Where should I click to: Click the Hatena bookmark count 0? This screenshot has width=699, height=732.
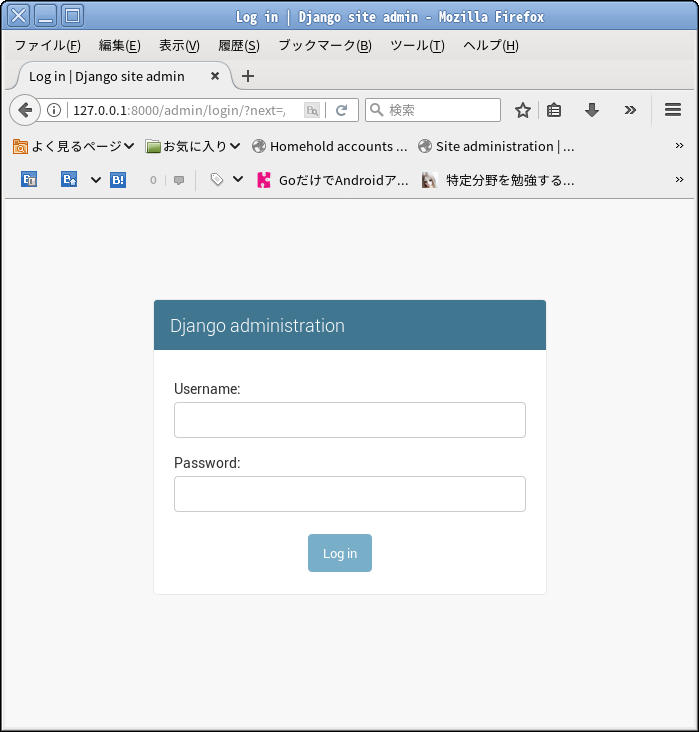point(153,180)
